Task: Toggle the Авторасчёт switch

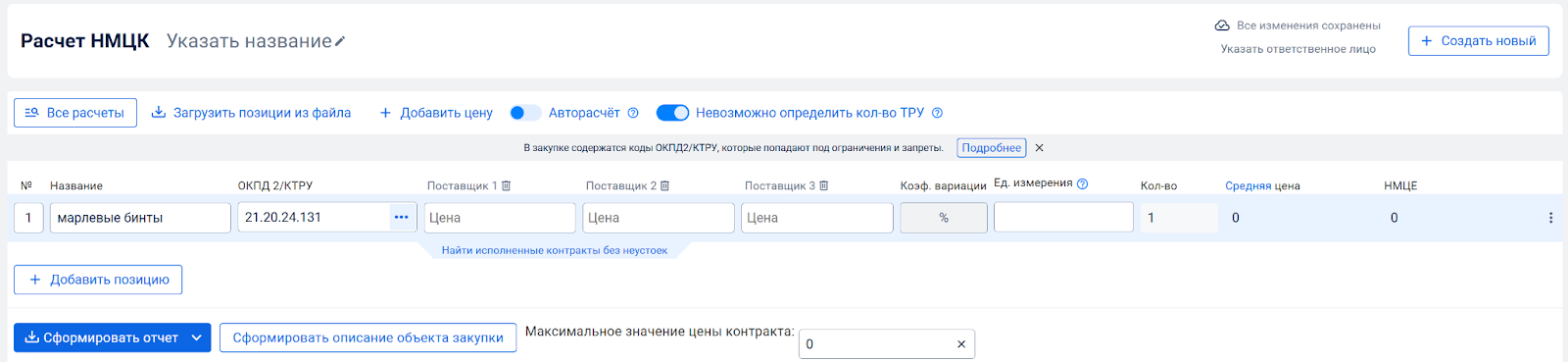Action: (526, 113)
